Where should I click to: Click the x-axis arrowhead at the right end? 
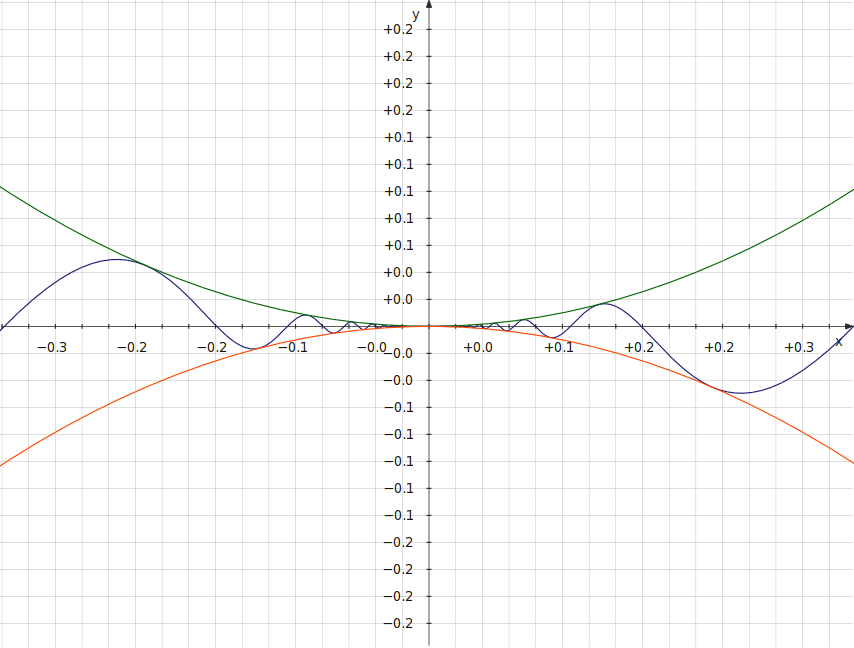tap(848, 326)
